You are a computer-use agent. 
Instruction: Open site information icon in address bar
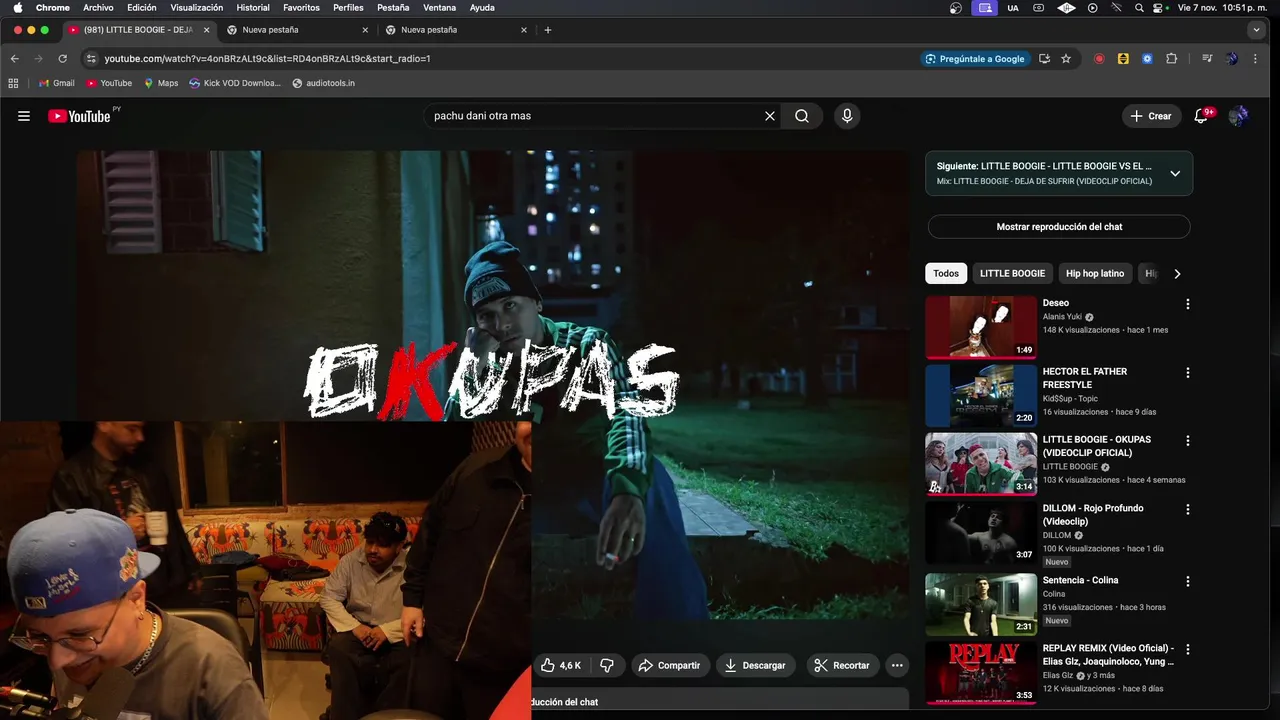91,59
